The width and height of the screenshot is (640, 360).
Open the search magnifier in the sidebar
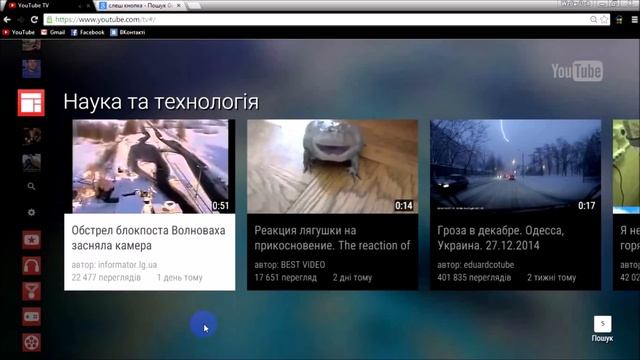coord(31,187)
